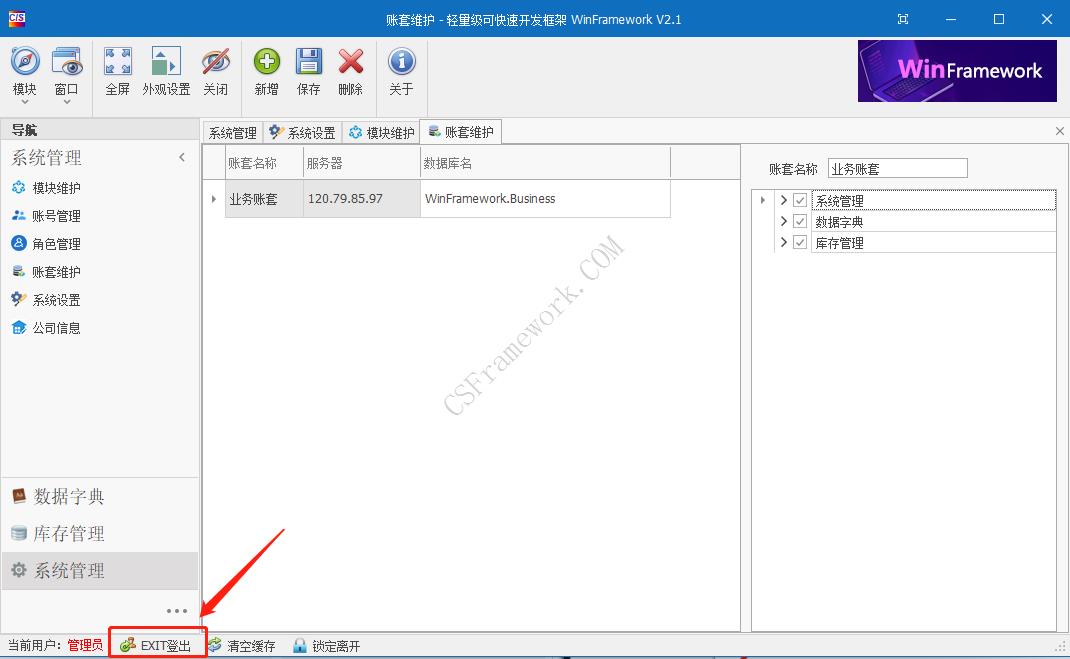Viewport: 1070px width, 659px height.
Task: Uncheck the 数据字典 checkbox in the tree
Action: pos(801,221)
